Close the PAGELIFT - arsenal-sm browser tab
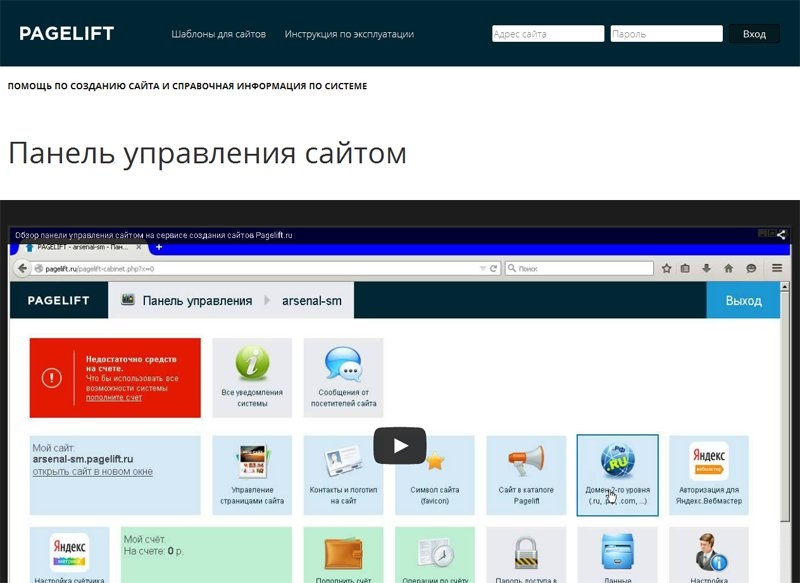Screen dimensions: 800x583 [138, 247]
